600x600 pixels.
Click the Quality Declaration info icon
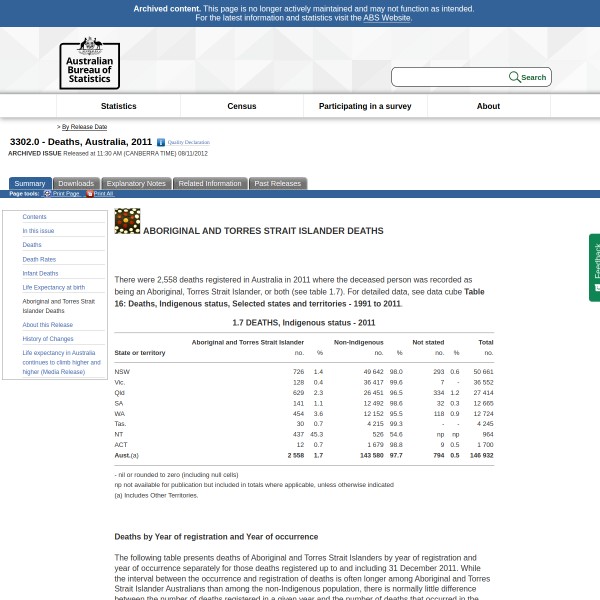161,143
